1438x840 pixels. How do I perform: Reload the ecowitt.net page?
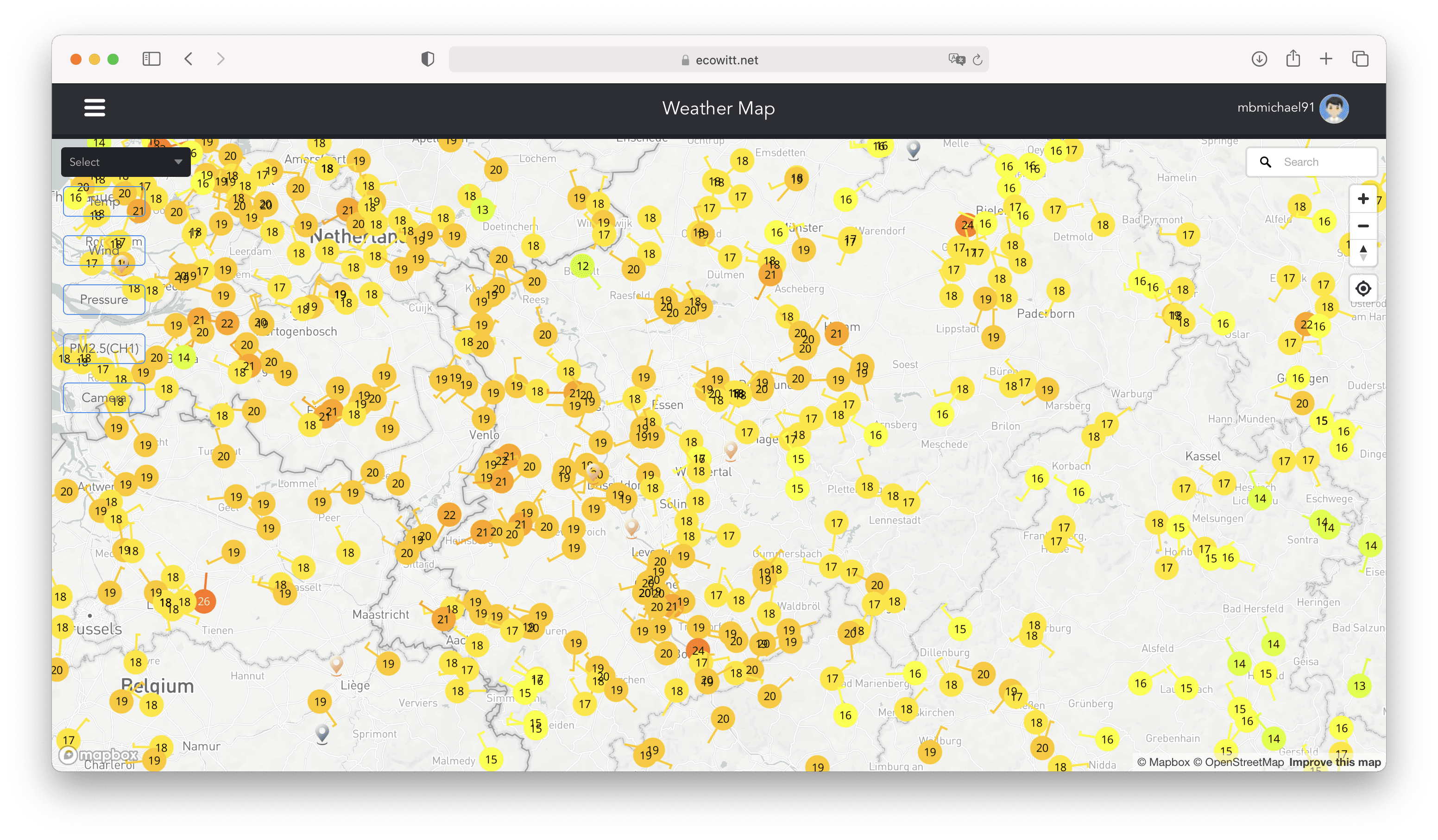(x=978, y=60)
